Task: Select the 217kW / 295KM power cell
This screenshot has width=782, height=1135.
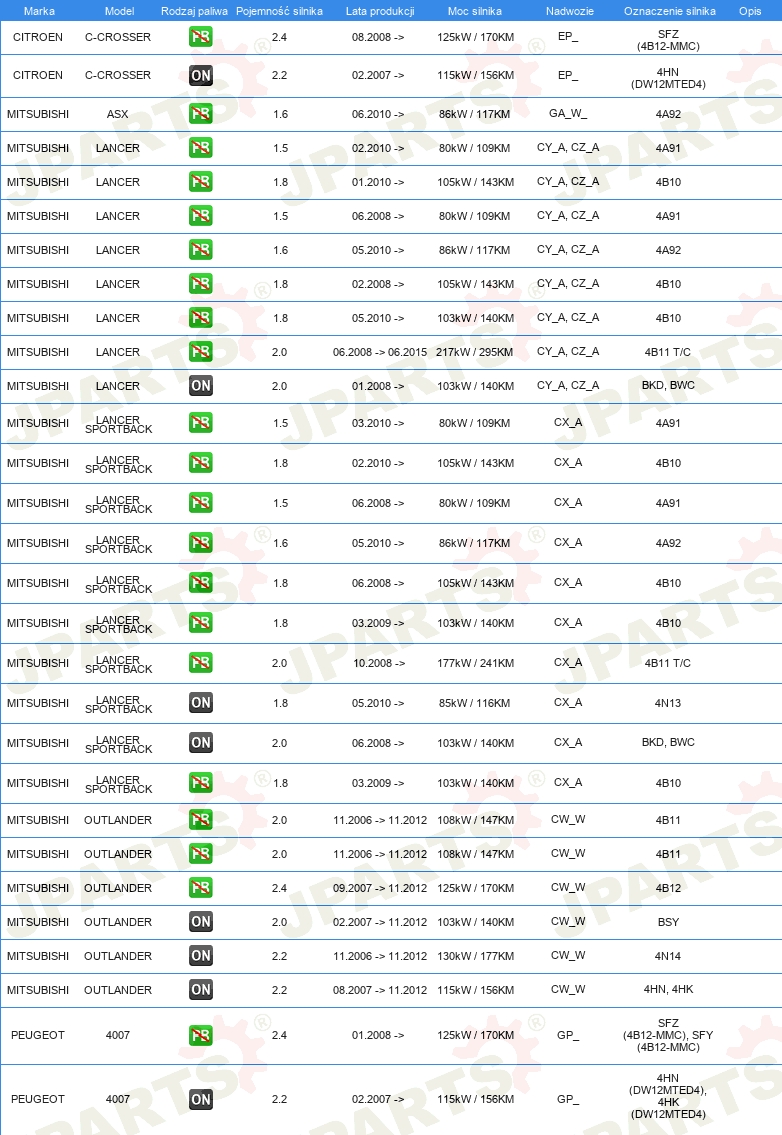Action: point(474,352)
